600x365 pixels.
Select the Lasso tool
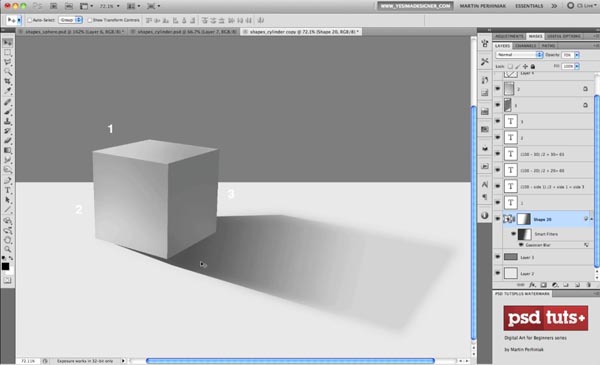pos(8,62)
